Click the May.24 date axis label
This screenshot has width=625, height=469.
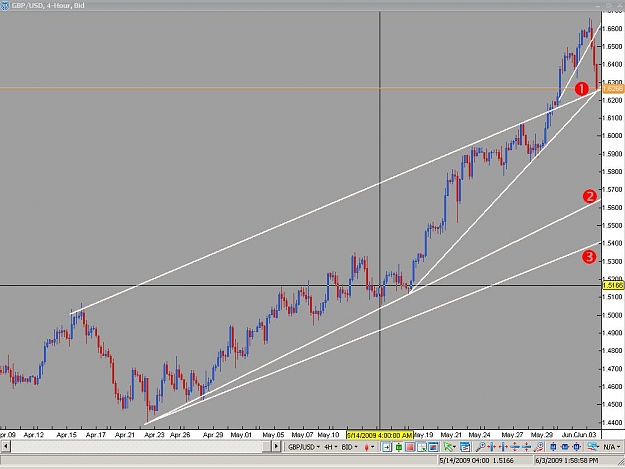(480, 435)
